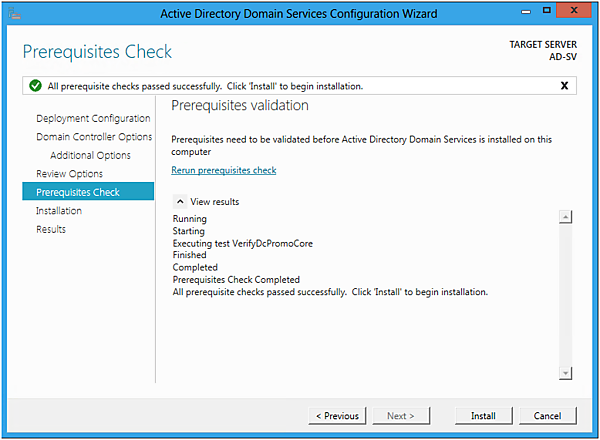Image resolution: width=600 pixels, height=440 pixels.
Task: Click the results scrollbar down arrow
Action: tap(565, 372)
